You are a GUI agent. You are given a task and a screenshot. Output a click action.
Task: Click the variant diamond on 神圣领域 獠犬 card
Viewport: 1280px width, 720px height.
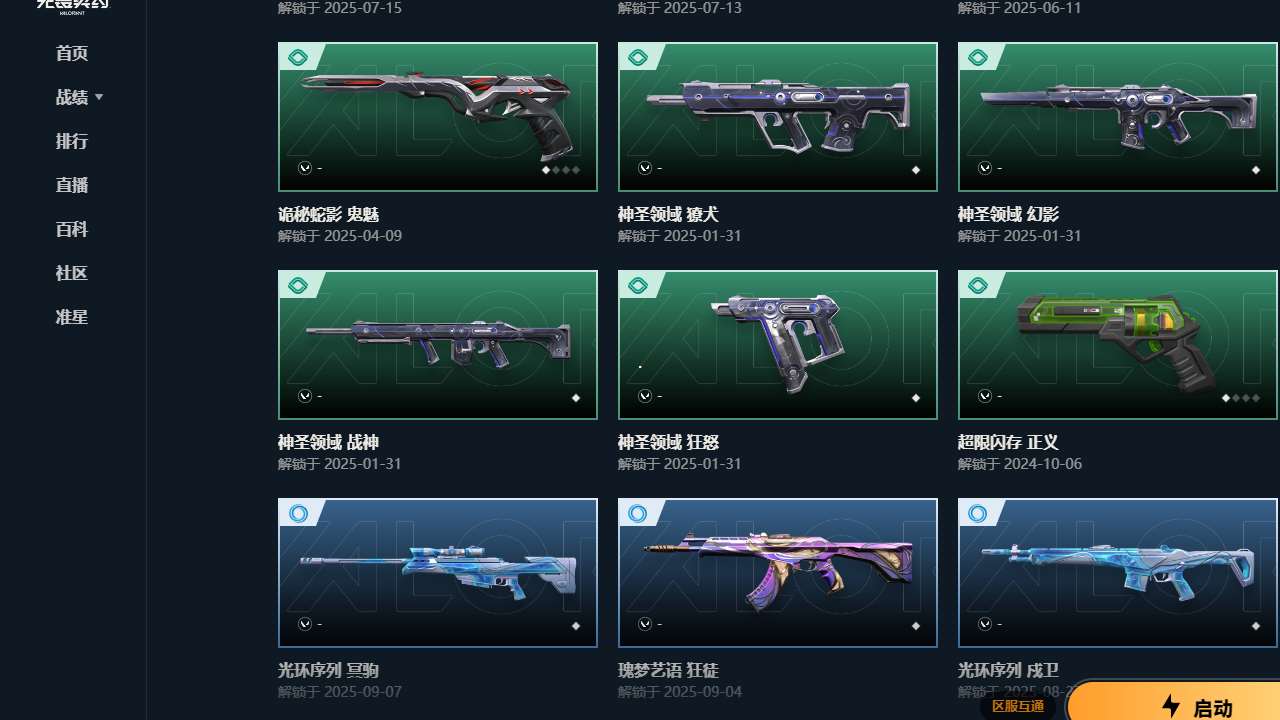[916, 170]
